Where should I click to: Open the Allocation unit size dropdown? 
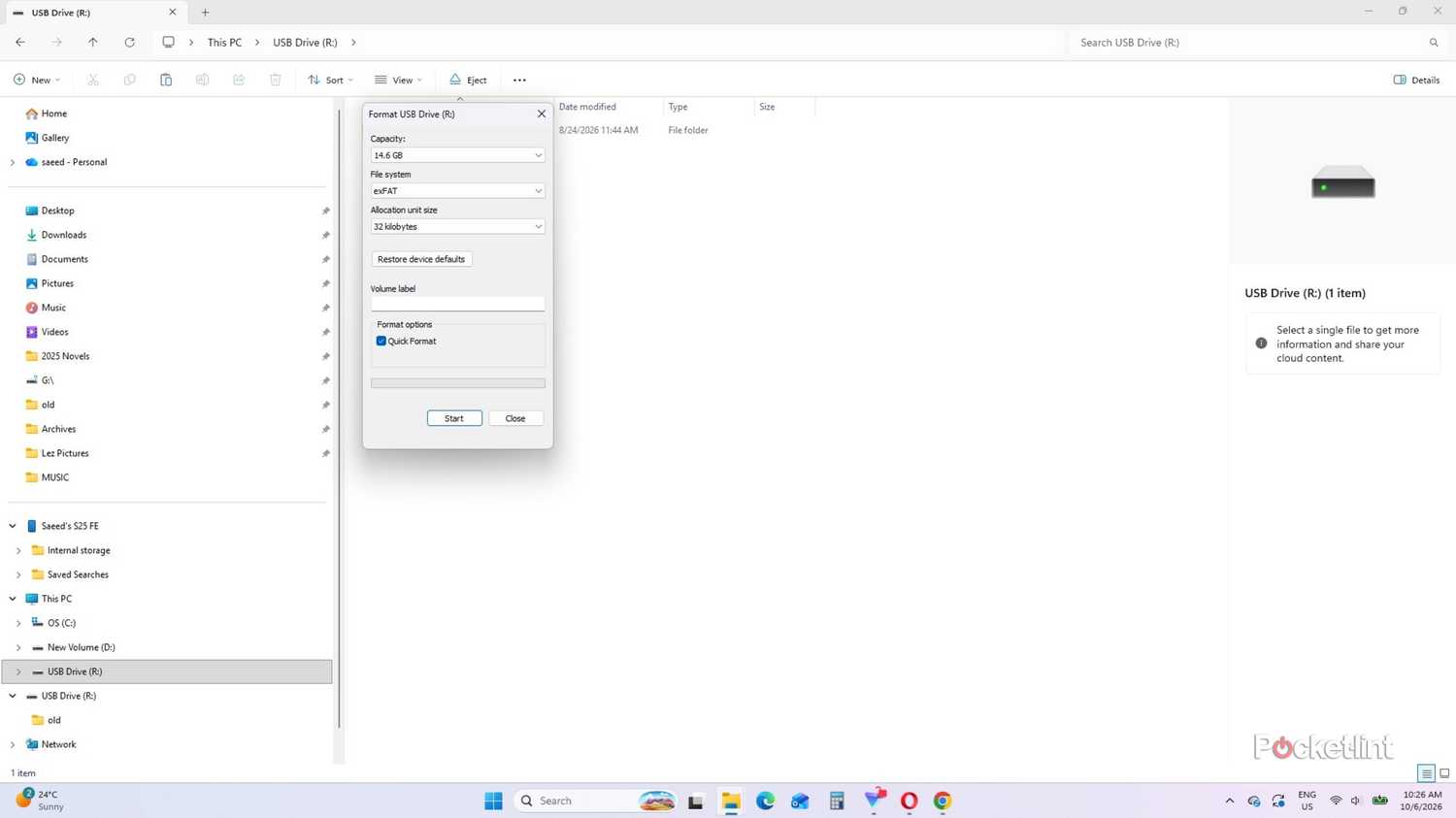457,227
